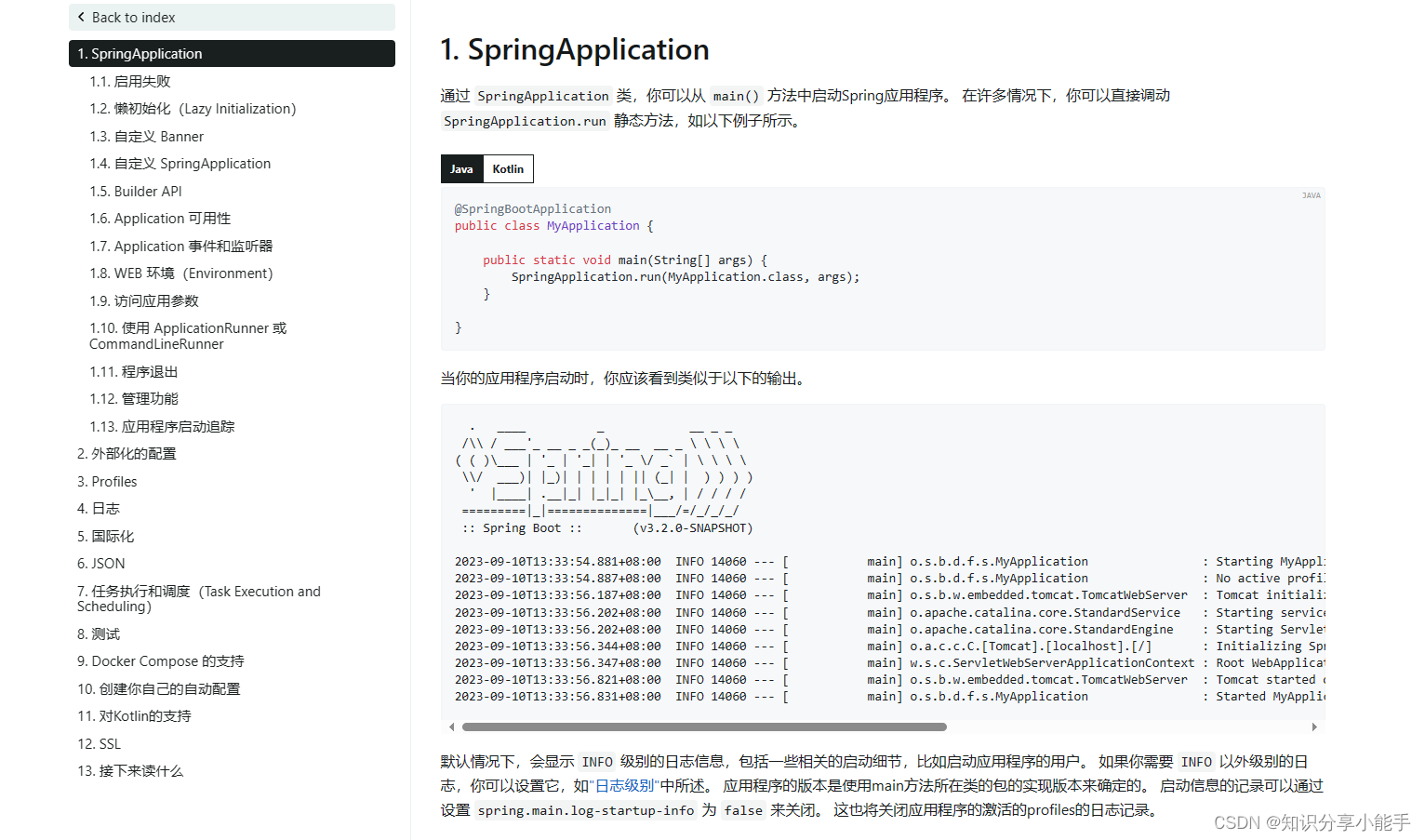Open 9. Docker Compose 的支持
Image resolution: width=1425 pixels, height=840 pixels.
point(160,661)
